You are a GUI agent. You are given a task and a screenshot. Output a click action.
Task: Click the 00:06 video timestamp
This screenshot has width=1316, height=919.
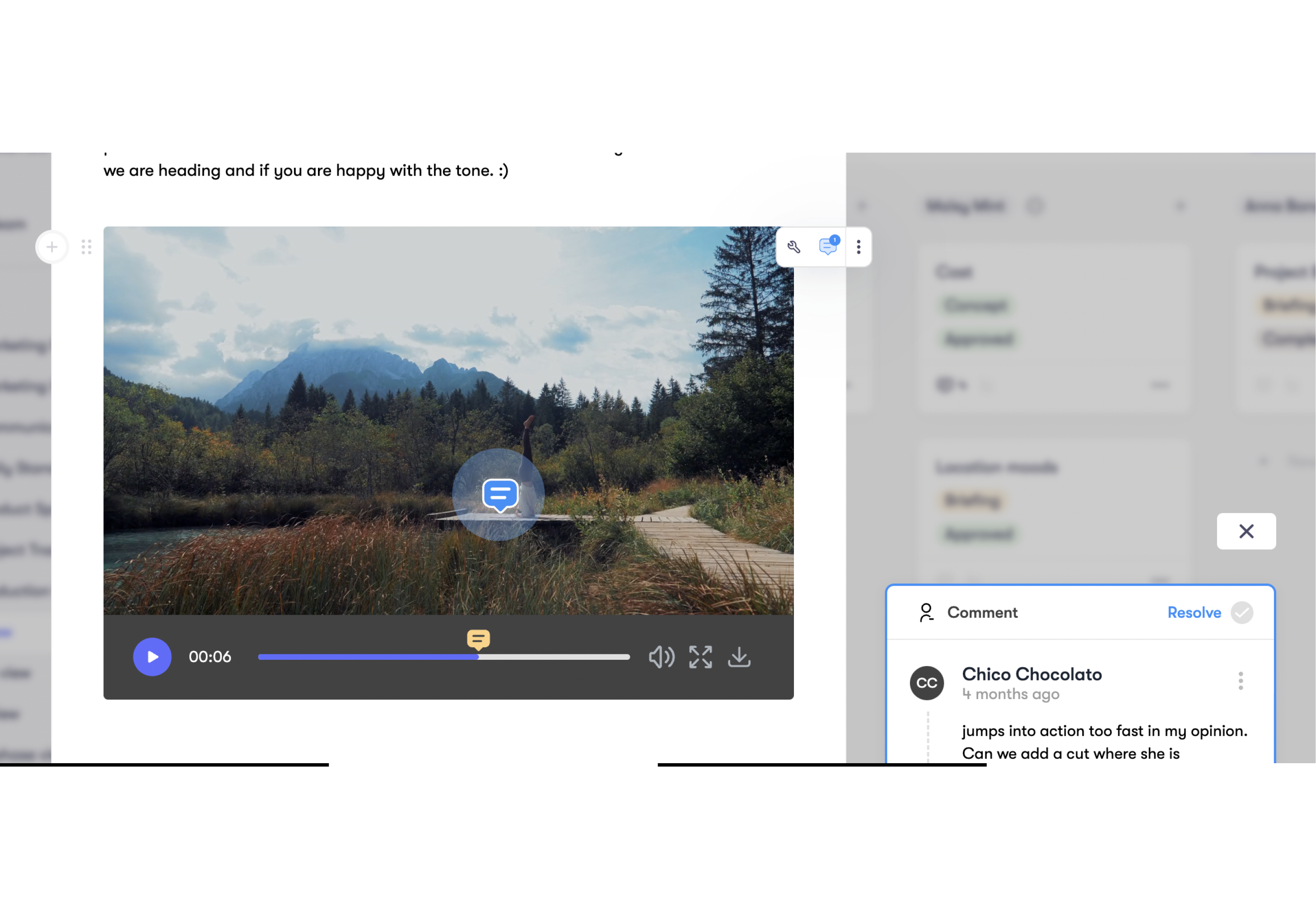210,657
